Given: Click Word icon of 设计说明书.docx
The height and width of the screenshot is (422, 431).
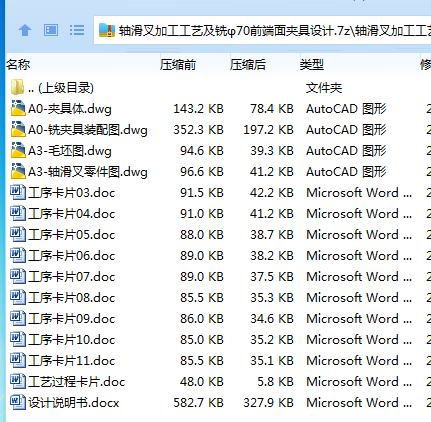Looking at the screenshot, I should coord(18,402).
